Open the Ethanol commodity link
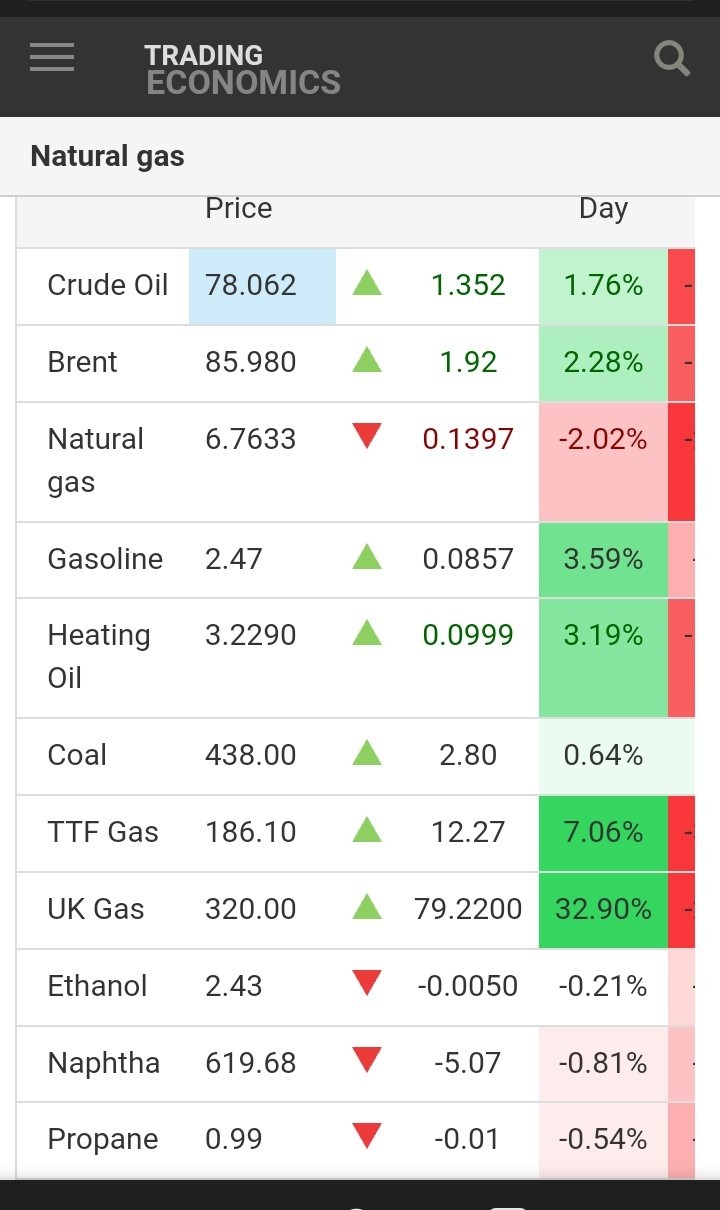This screenshot has width=720, height=1210. [98, 986]
